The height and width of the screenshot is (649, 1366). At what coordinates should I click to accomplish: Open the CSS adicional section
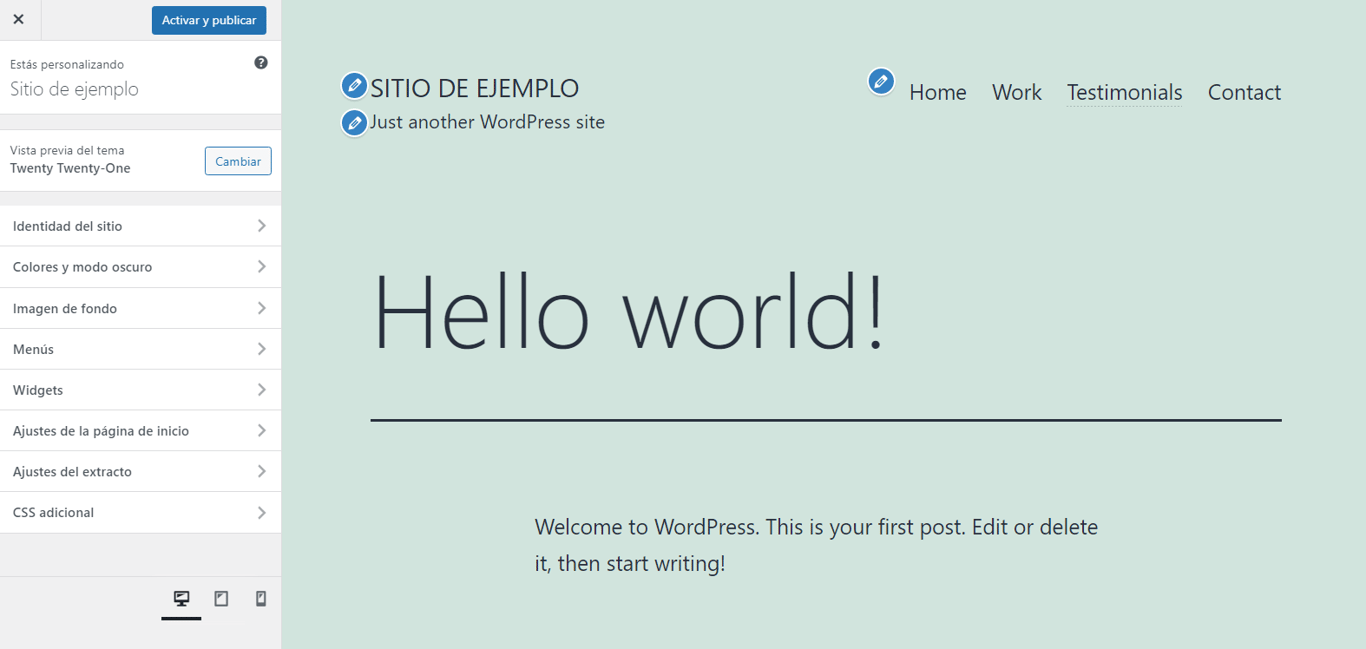tap(140, 512)
